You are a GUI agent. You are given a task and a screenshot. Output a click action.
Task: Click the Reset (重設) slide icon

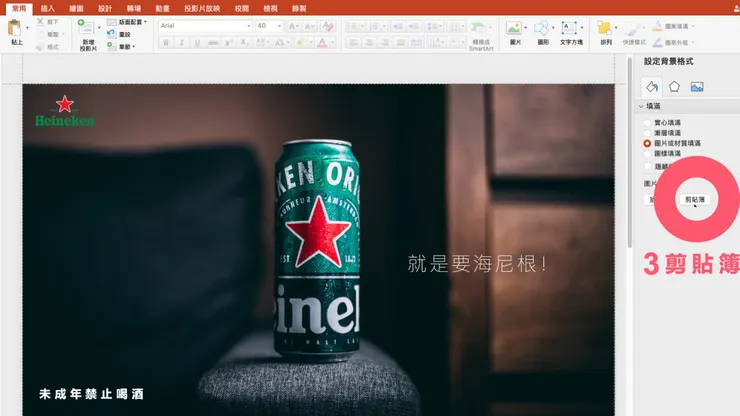(x=111, y=34)
